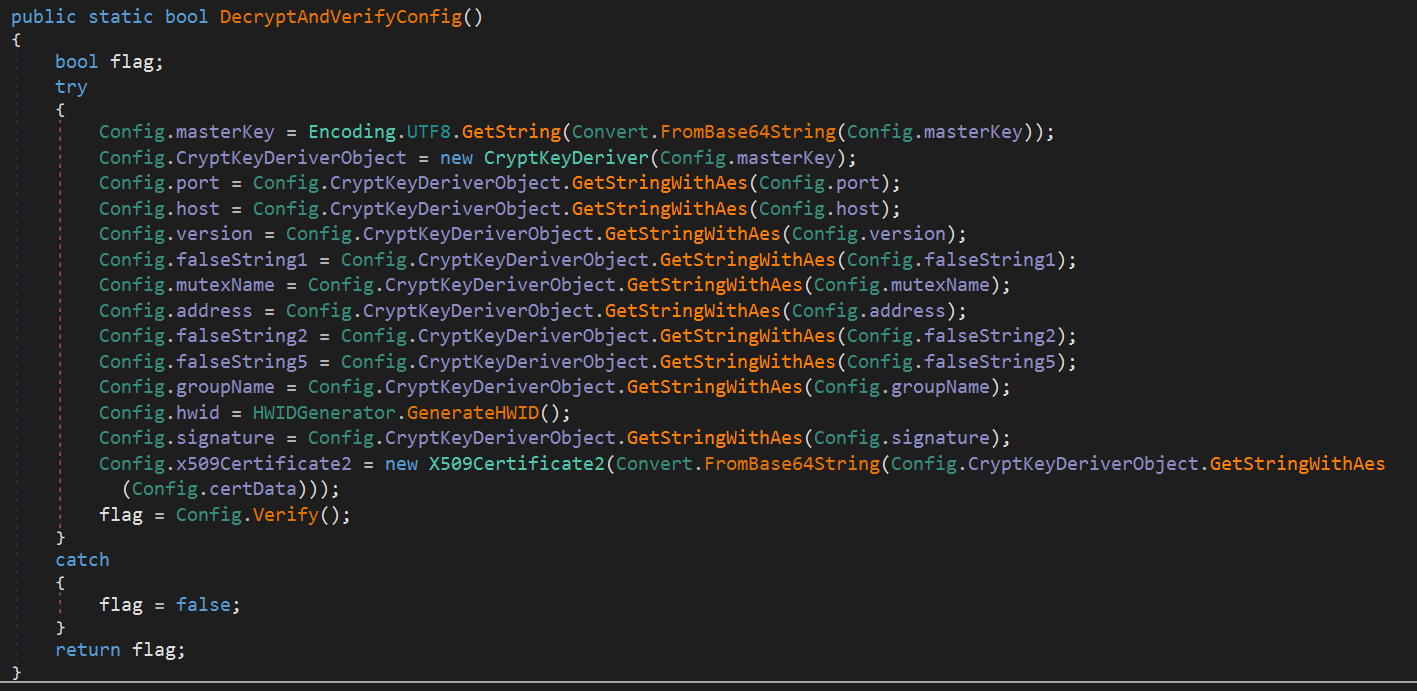Viewport: 1417px width, 691px height.
Task: Click 'UTF8' on the masterKey line
Action: [x=428, y=132]
